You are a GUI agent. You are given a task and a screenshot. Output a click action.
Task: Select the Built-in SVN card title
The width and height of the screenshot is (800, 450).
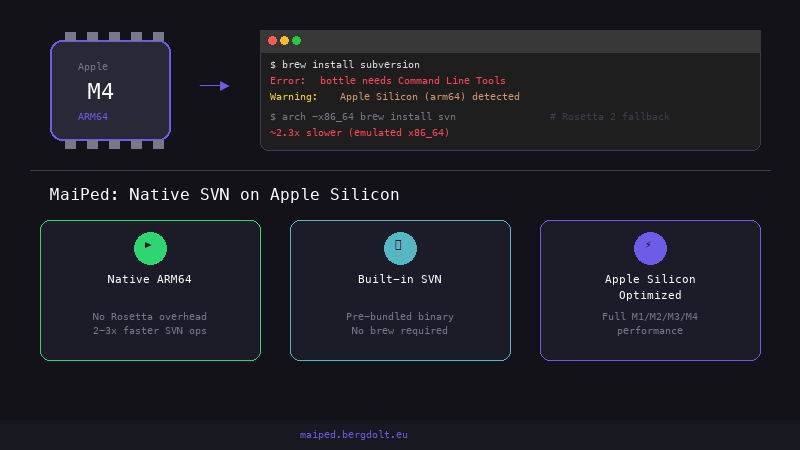(400, 279)
